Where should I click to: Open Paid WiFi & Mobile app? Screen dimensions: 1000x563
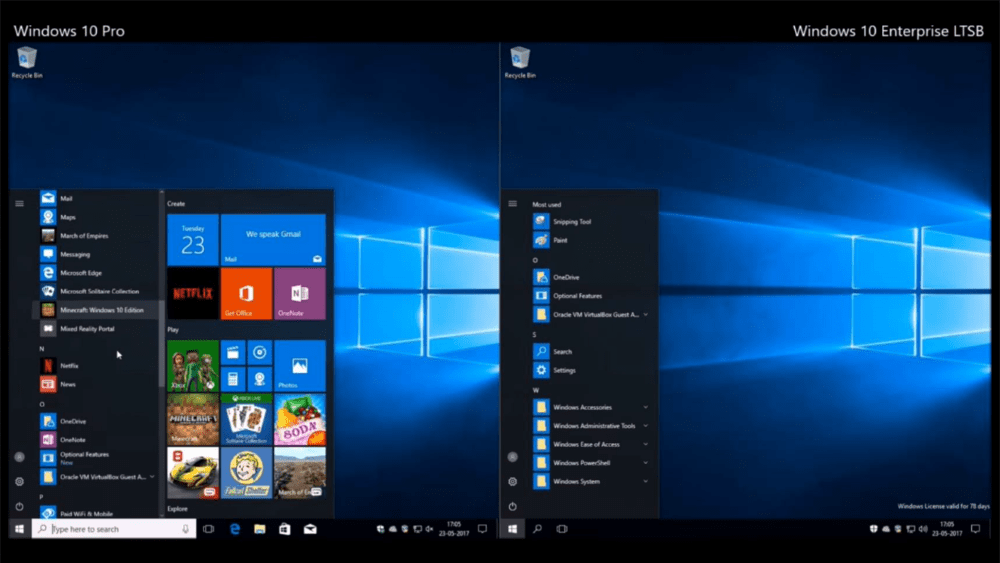pos(96,513)
